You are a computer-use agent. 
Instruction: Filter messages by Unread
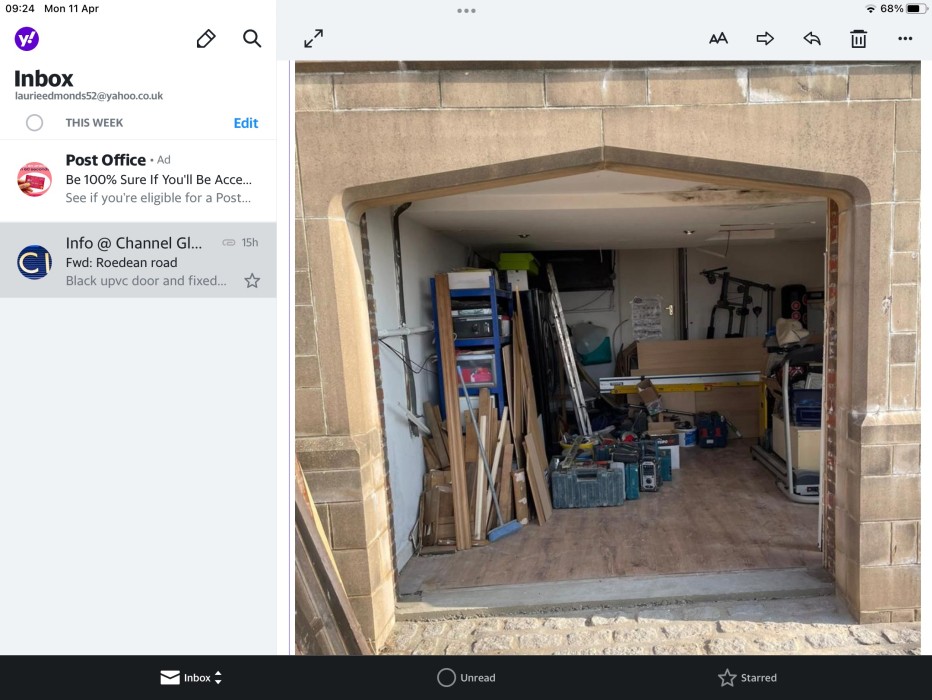click(466, 677)
